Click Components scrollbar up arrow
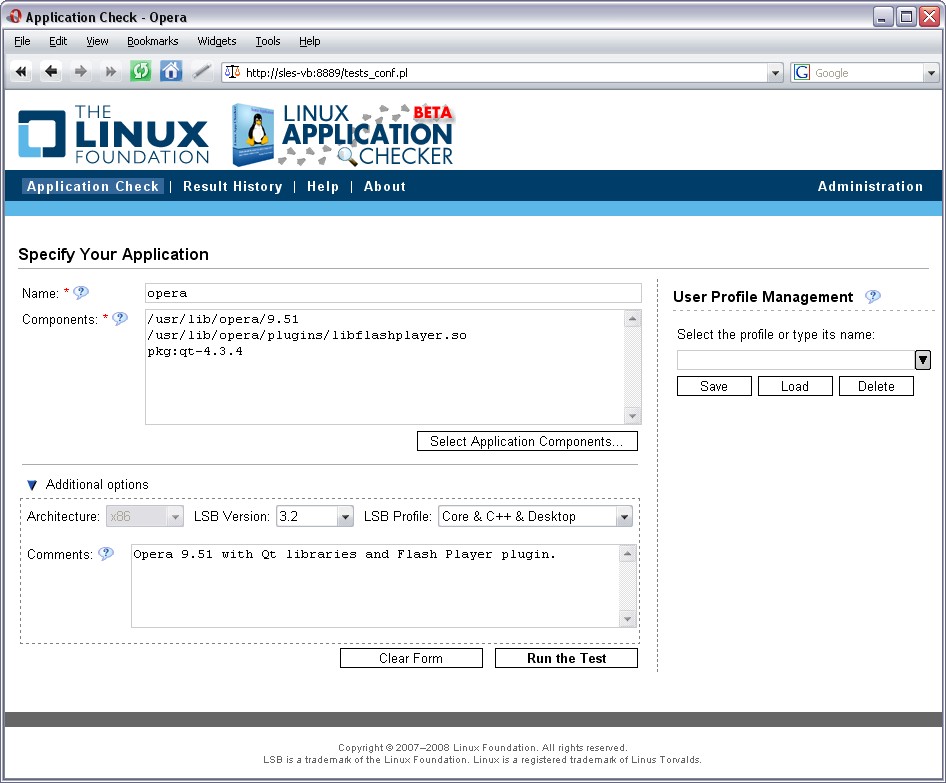 click(632, 319)
